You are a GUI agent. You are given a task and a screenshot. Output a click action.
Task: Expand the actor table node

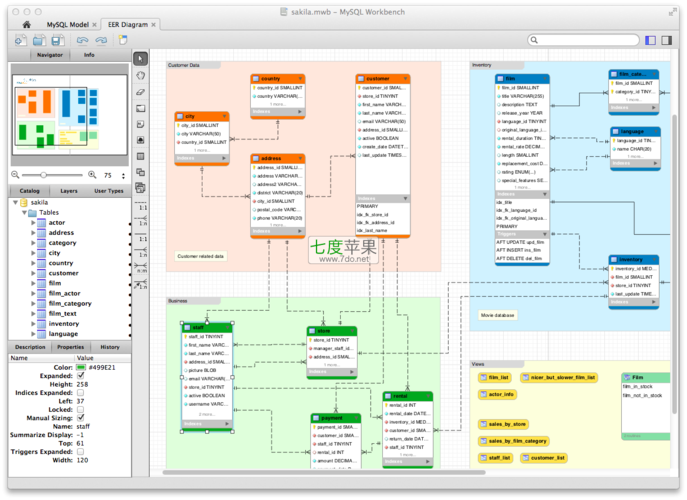coord(33,223)
